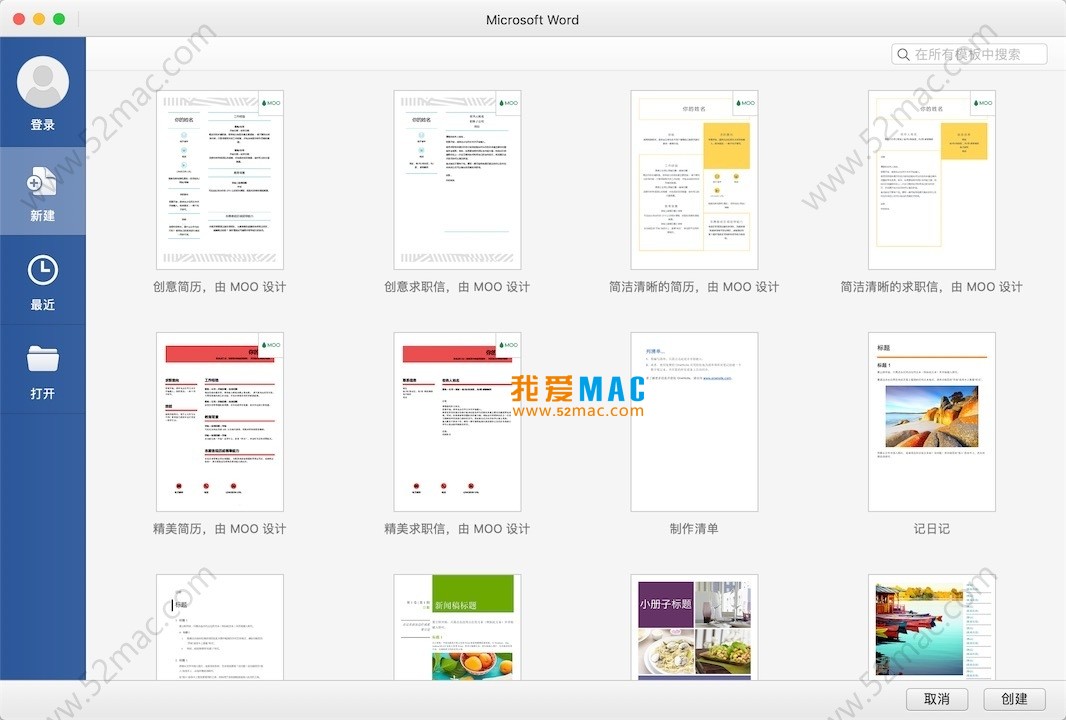
Task: Open the 打开 folder icon
Action: (43, 359)
